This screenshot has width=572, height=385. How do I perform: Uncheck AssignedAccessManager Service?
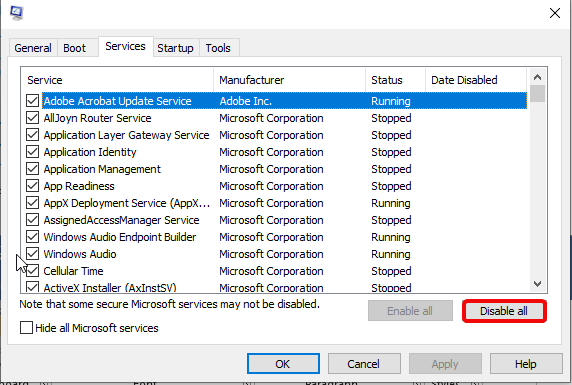[x=32, y=220]
